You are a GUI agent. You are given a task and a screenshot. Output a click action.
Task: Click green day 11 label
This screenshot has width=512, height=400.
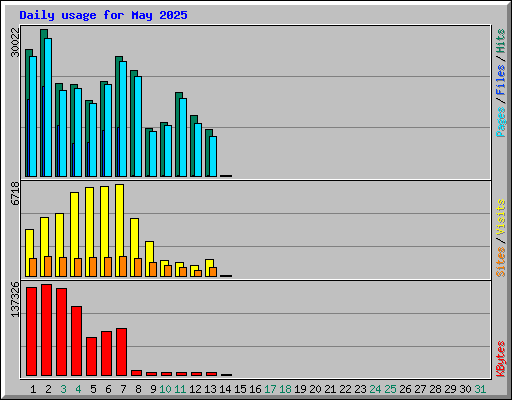[x=180, y=389]
